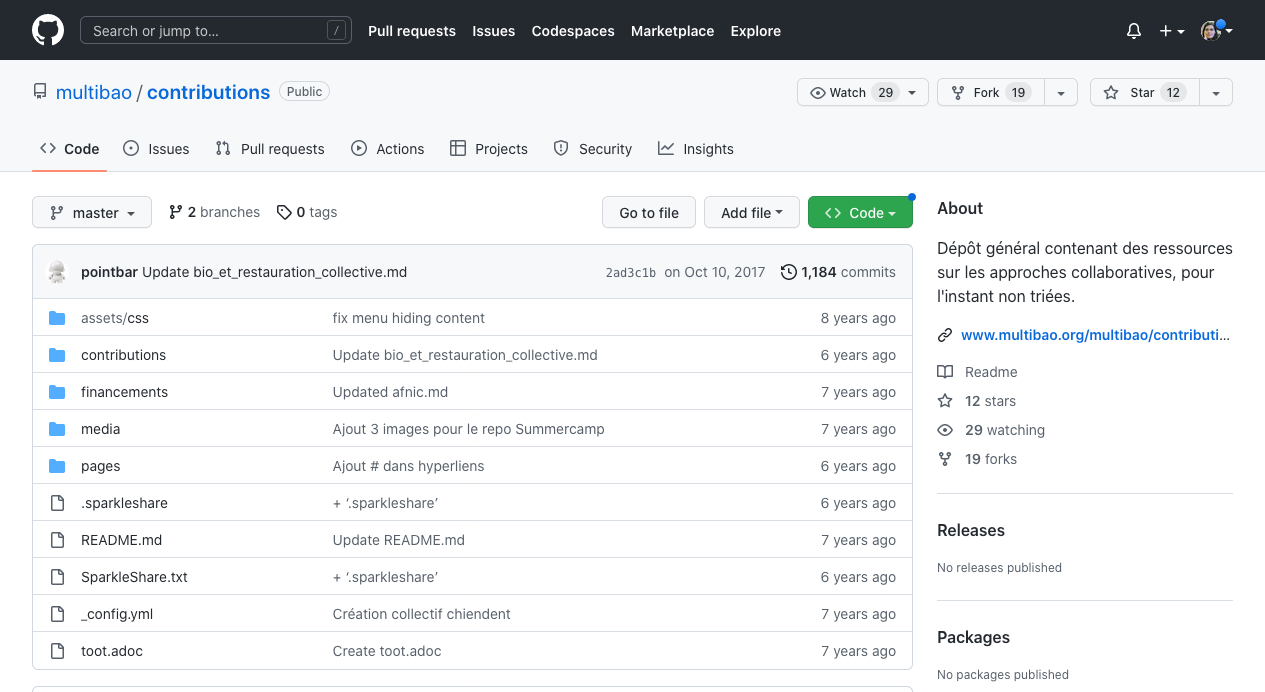Open the pages folder
The height and width of the screenshot is (692, 1265).
pos(101,466)
